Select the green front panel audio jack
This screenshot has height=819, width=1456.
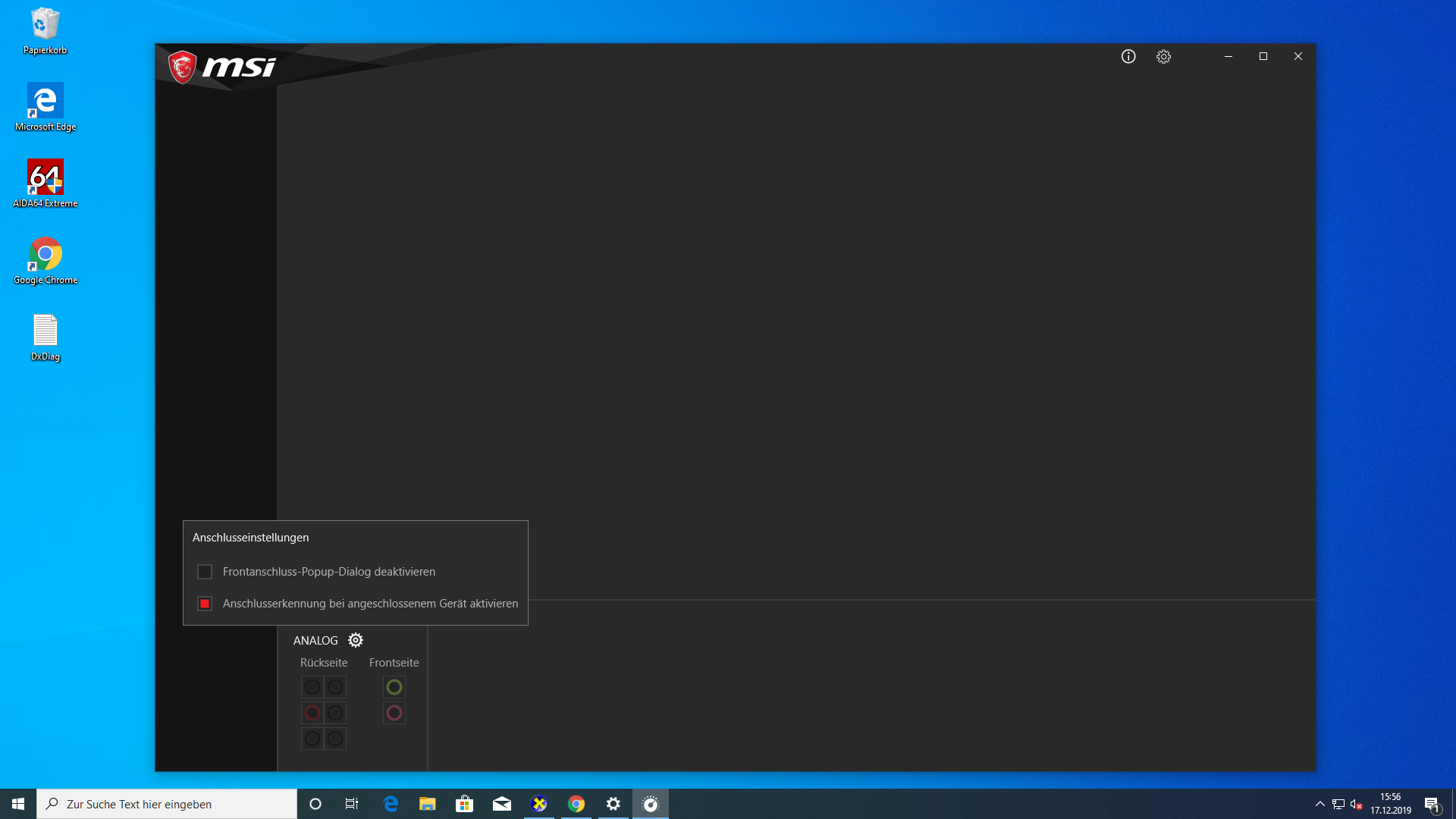point(394,687)
